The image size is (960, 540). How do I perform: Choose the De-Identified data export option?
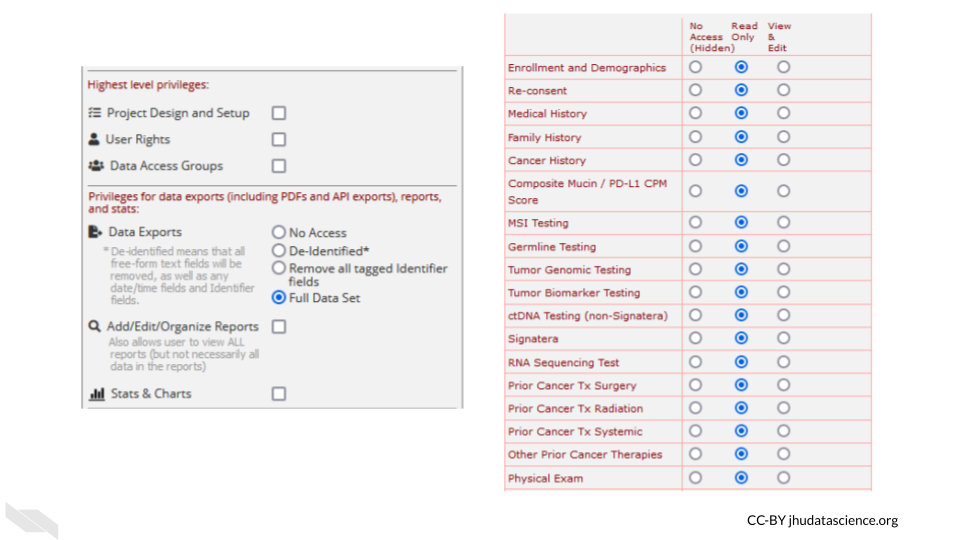pyautogui.click(x=279, y=251)
